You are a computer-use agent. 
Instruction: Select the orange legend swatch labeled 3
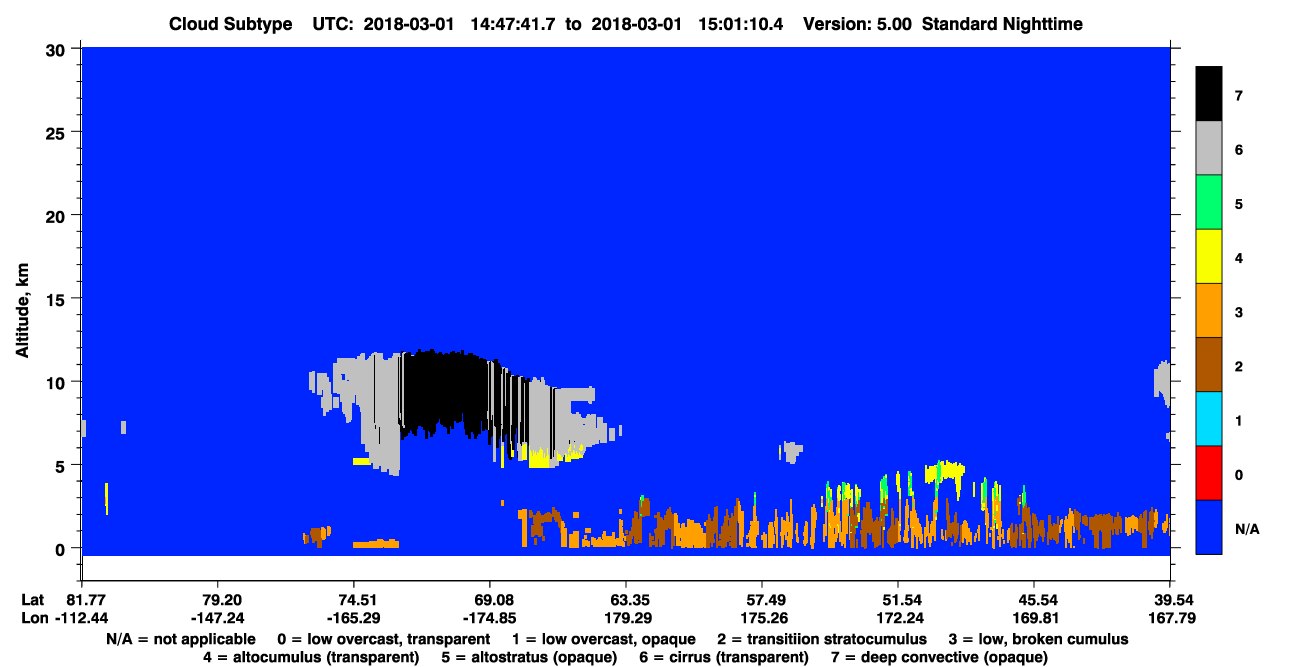1209,311
